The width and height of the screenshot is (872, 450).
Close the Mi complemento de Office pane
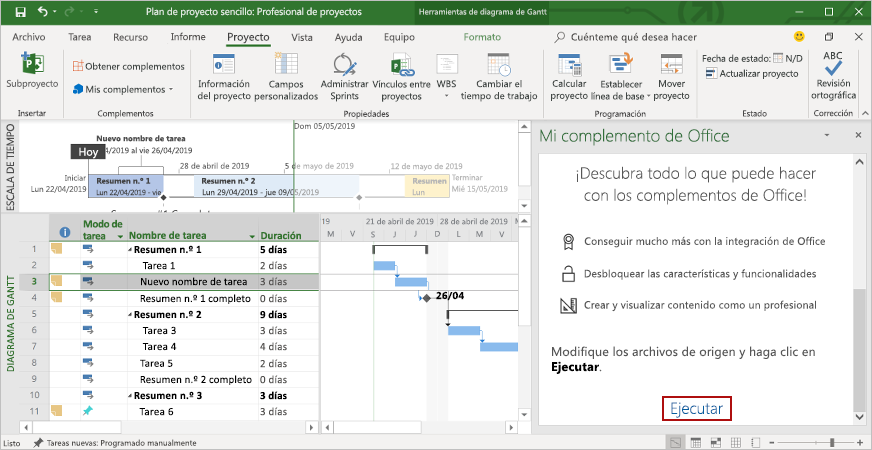[856, 136]
